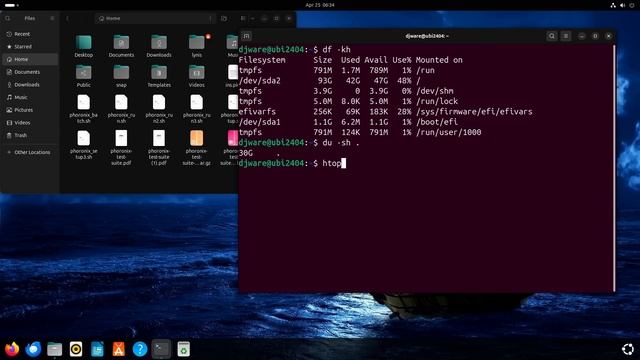Screen dimensions: 640x360
Task: Click the 'htop' command text
Action: [x=331, y=163]
